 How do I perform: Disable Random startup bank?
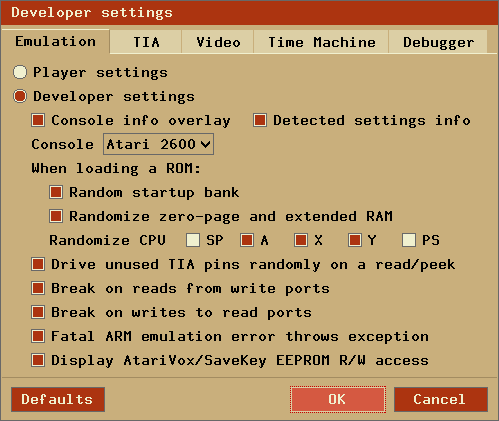coord(56,192)
